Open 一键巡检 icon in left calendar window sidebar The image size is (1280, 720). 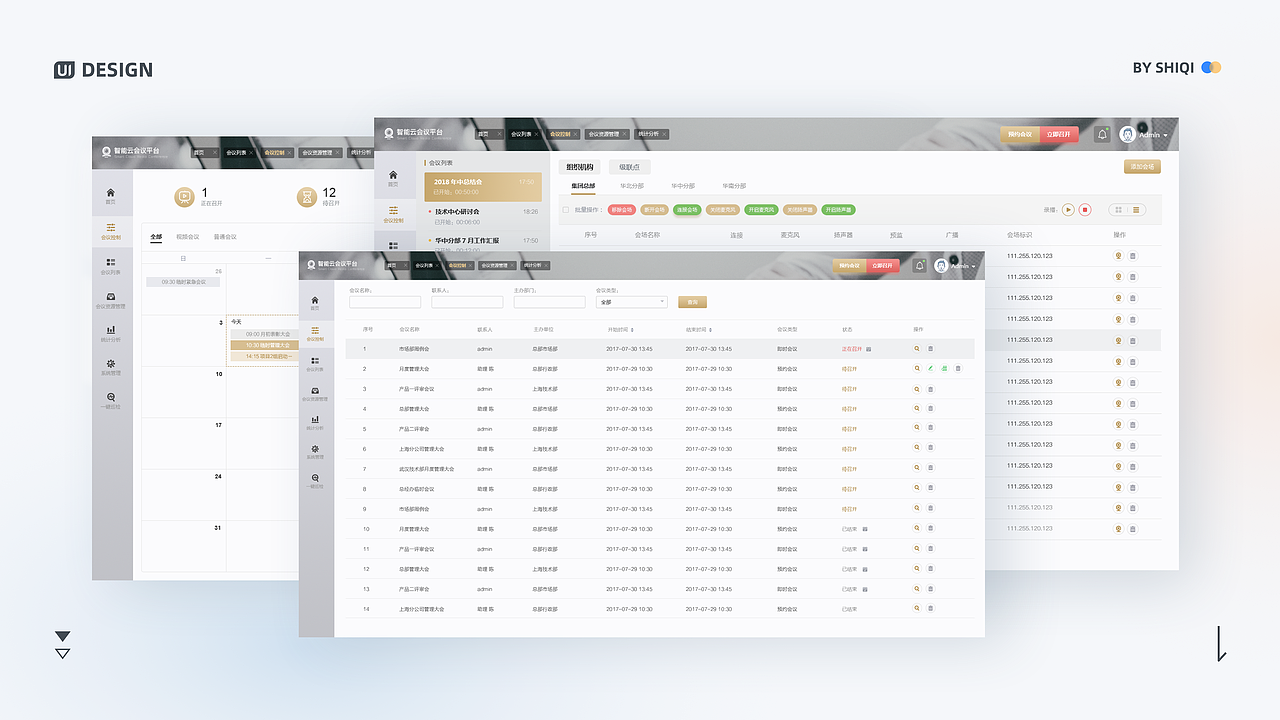pyautogui.click(x=110, y=397)
